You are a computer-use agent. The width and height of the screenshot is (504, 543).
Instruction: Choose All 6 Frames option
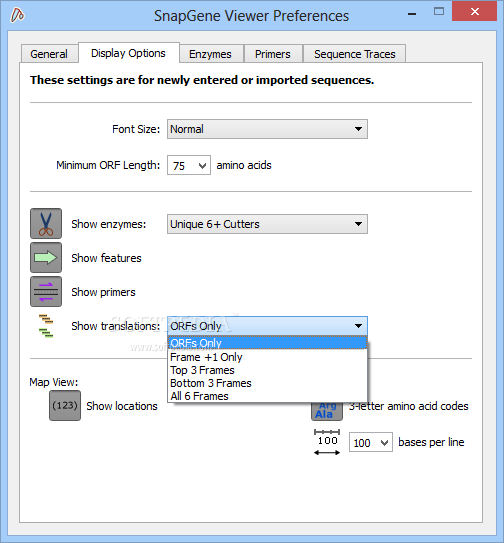click(x=267, y=396)
